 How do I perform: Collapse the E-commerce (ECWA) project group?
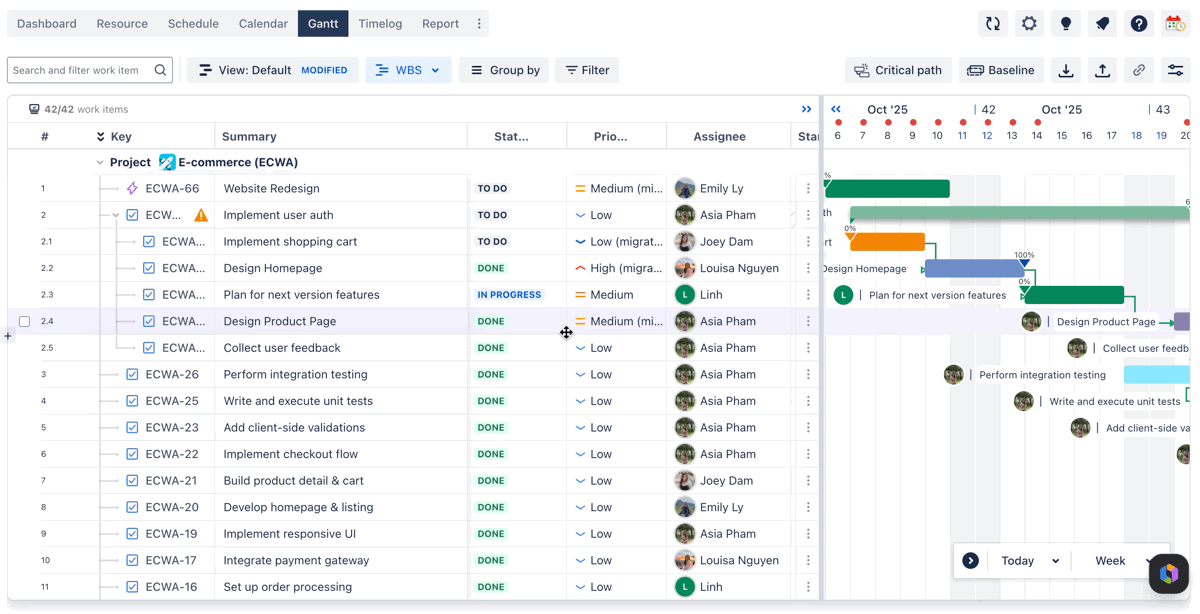(x=100, y=162)
